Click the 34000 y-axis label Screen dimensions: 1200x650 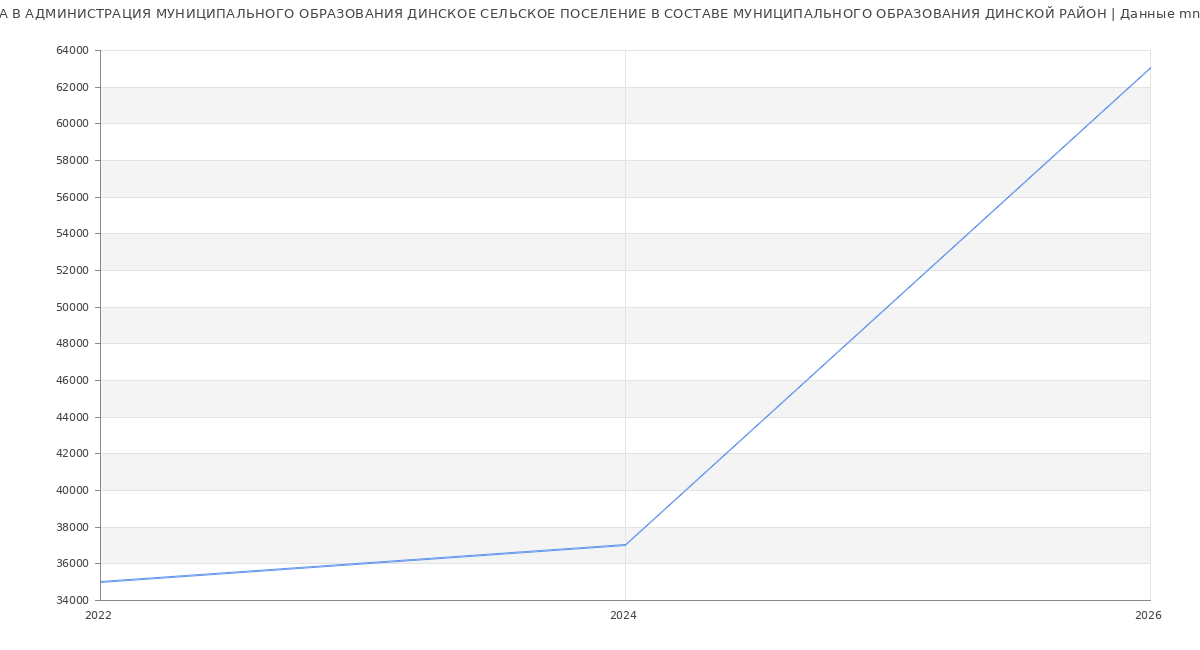pyautogui.click(x=72, y=601)
